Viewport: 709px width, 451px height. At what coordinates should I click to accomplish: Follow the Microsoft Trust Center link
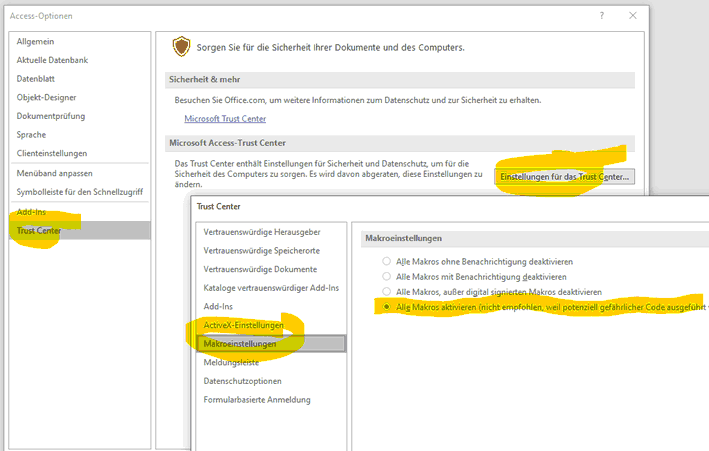(x=225, y=119)
